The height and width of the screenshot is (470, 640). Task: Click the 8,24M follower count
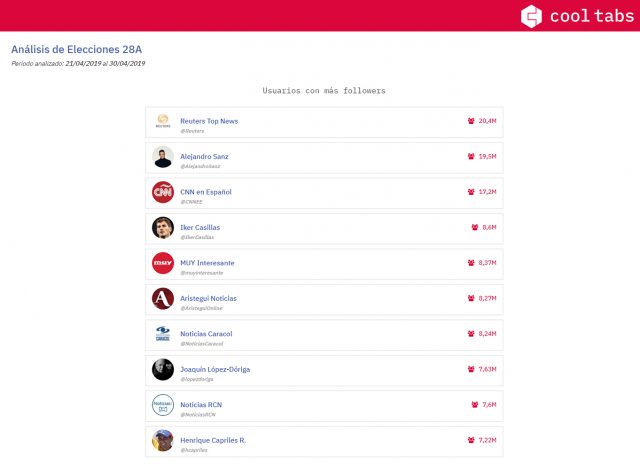tap(487, 334)
